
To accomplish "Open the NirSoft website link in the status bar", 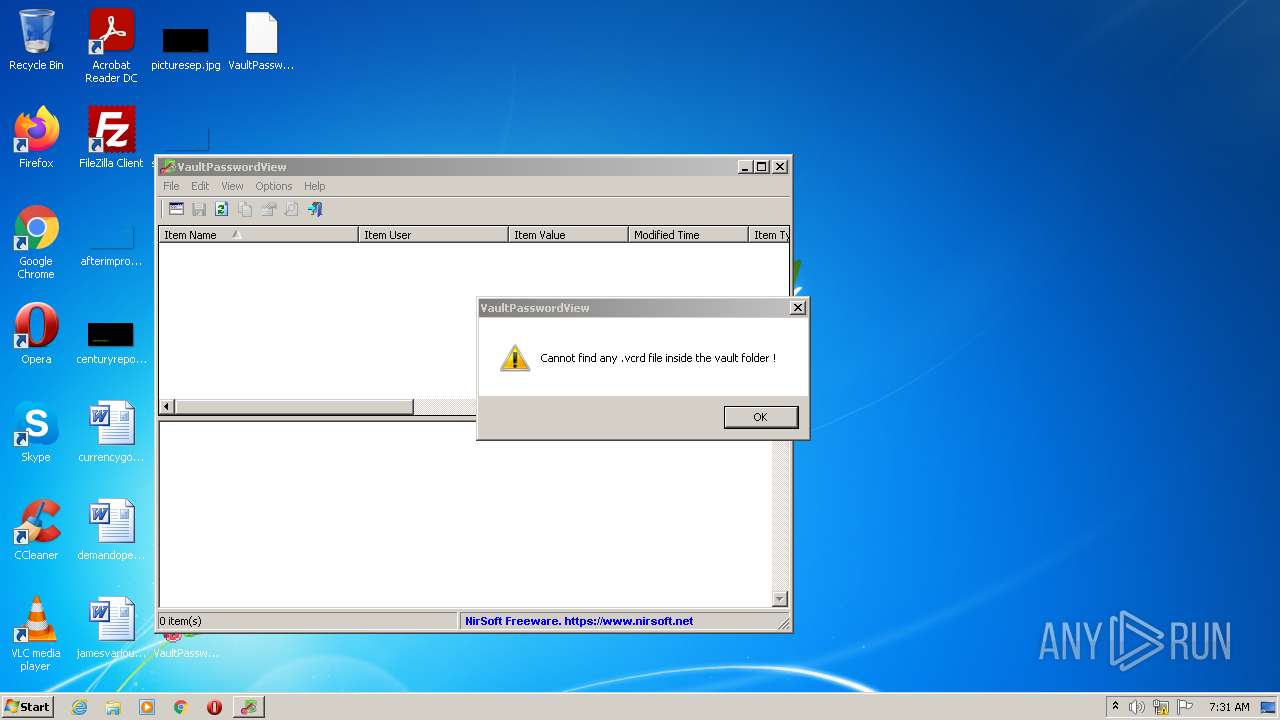I will (579, 621).
